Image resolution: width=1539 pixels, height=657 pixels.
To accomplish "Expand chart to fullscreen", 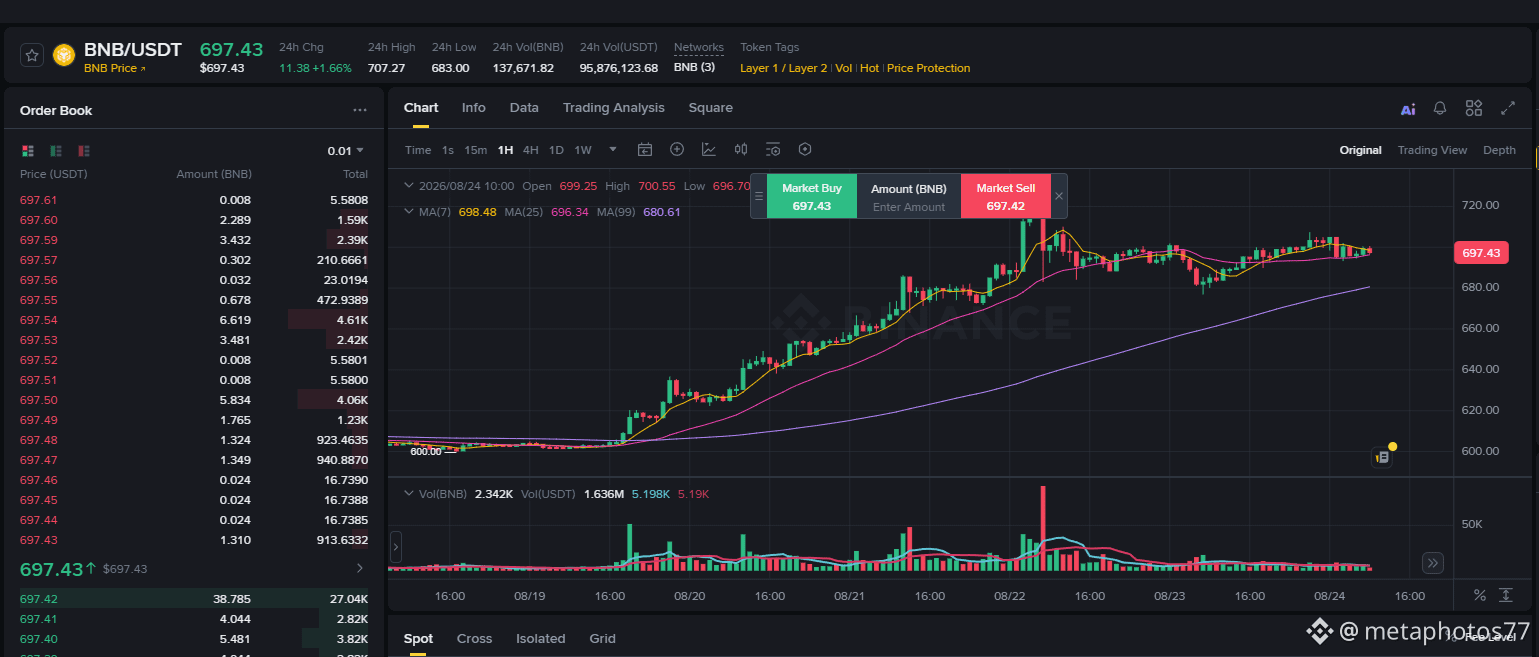I will pos(1508,108).
